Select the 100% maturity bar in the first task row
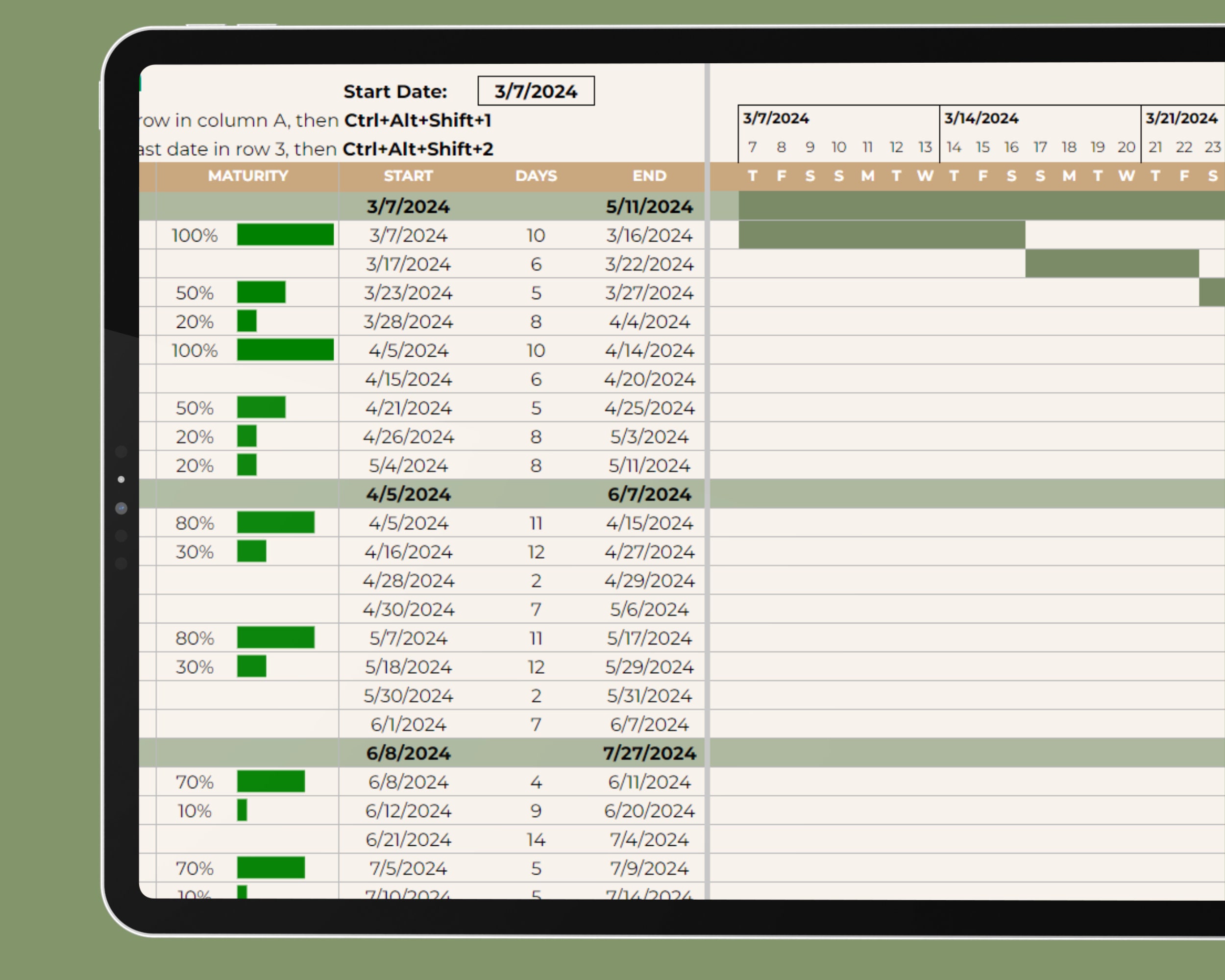This screenshot has height=980, width=1225. [285, 235]
